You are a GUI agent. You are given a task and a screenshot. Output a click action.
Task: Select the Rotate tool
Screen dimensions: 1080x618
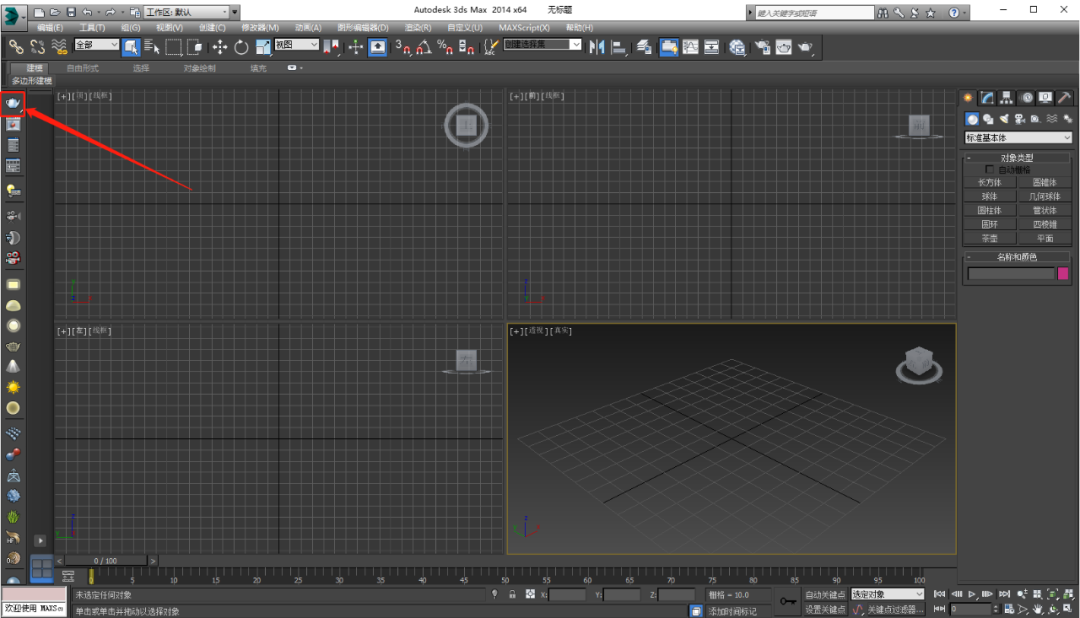(x=241, y=47)
